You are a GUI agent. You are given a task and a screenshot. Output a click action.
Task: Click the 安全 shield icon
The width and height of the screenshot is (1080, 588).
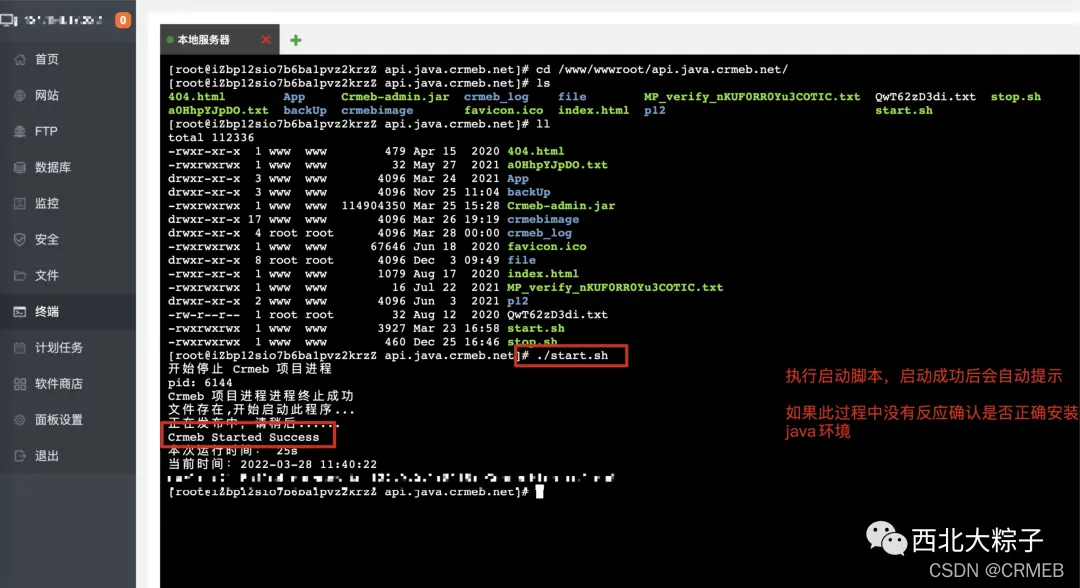click(x=20, y=240)
